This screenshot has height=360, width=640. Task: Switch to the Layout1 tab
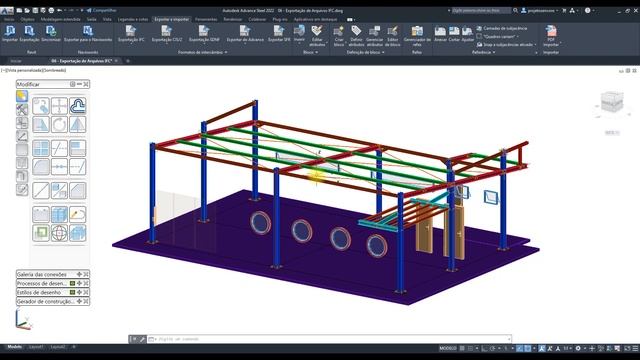point(36,347)
